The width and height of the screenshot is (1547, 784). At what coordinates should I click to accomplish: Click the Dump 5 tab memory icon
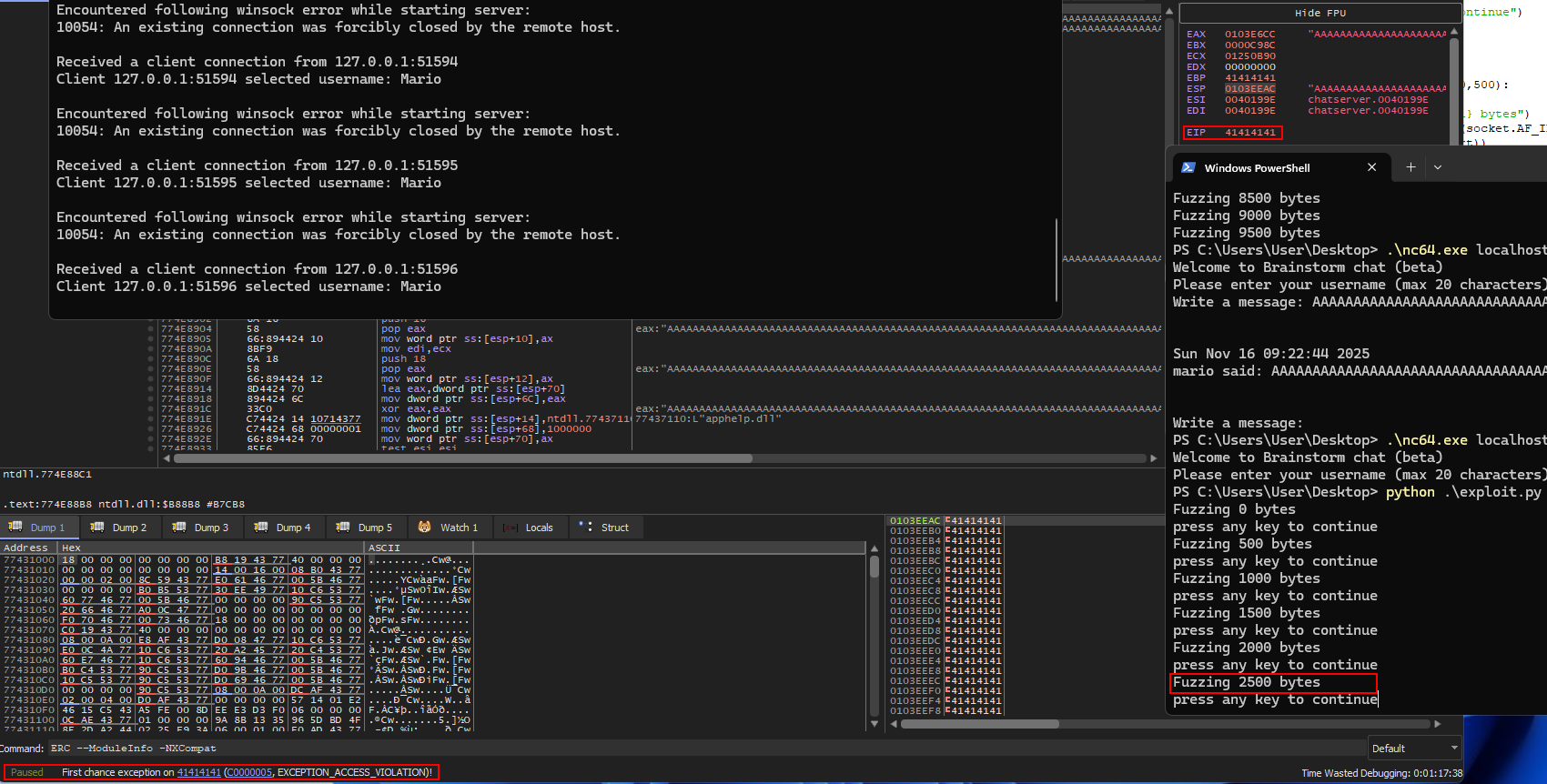pyautogui.click(x=343, y=527)
